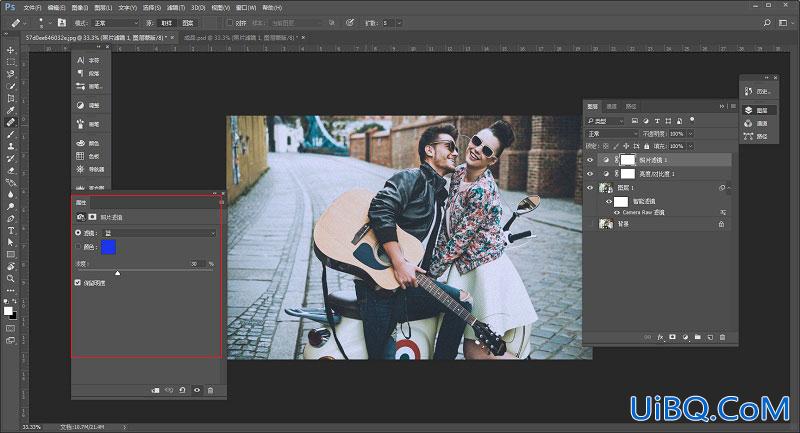Select the Lasso tool

[11, 74]
